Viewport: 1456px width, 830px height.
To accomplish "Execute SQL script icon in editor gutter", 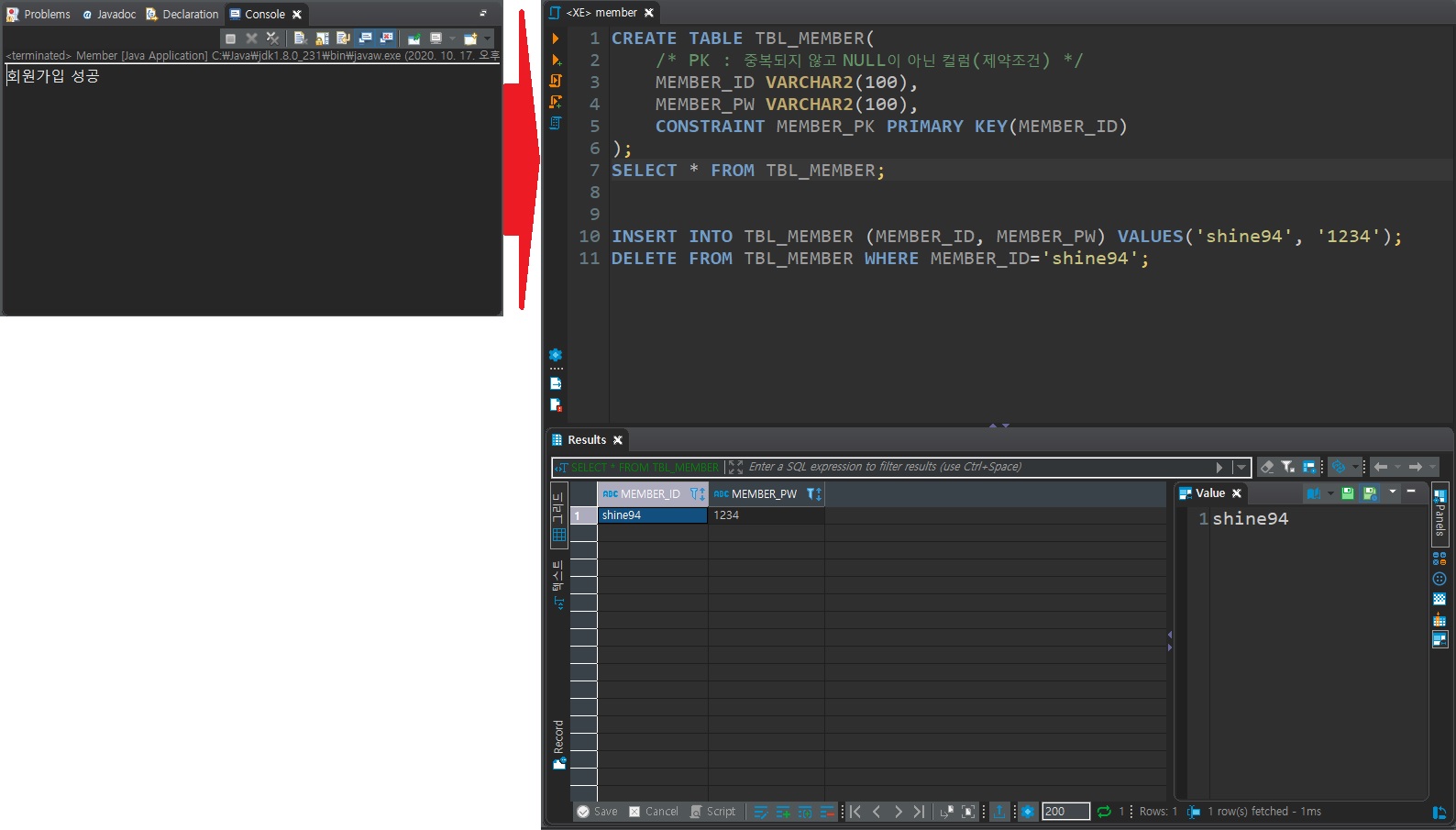I will pyautogui.click(x=556, y=81).
